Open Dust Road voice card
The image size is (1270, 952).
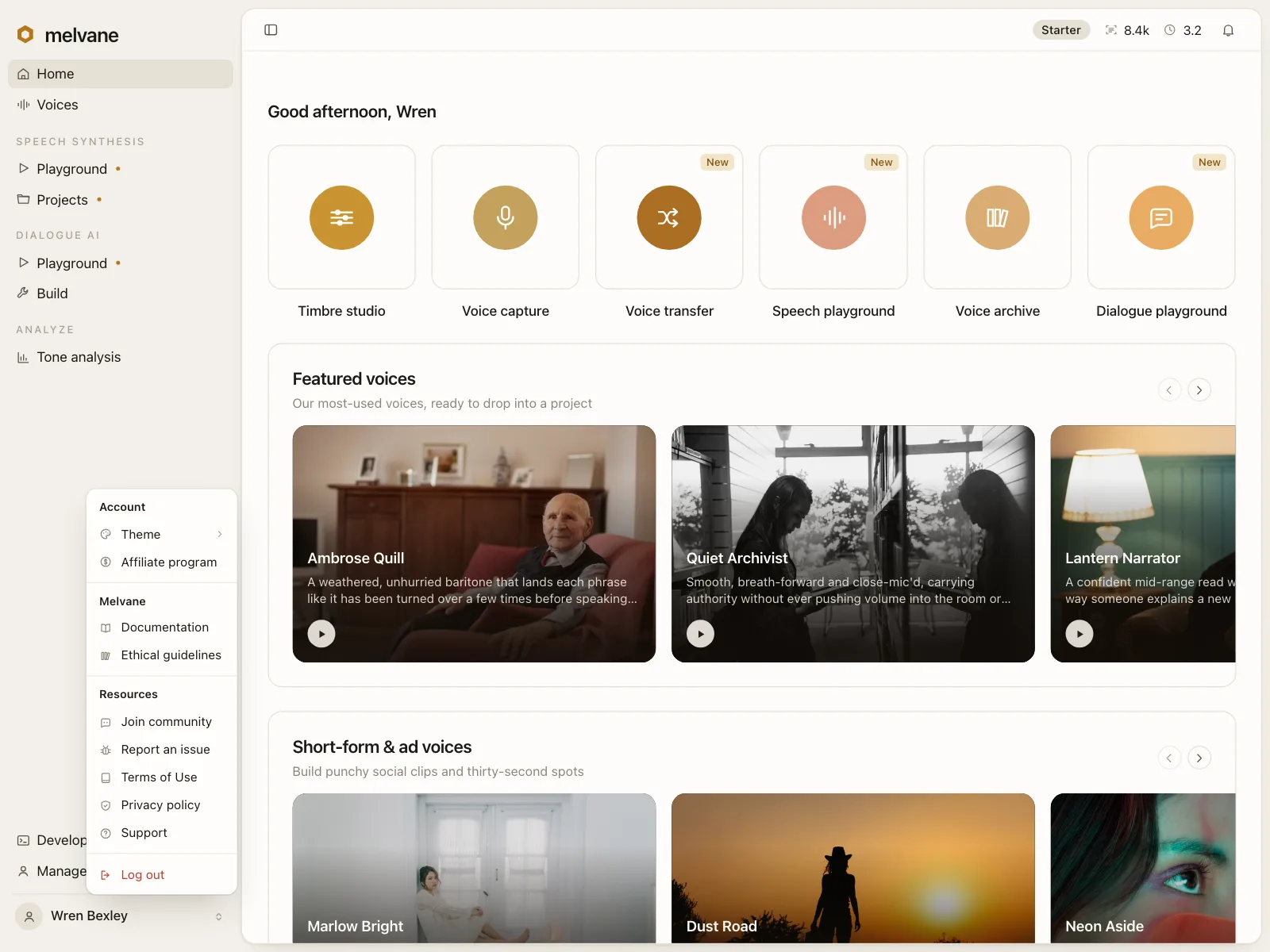853,868
